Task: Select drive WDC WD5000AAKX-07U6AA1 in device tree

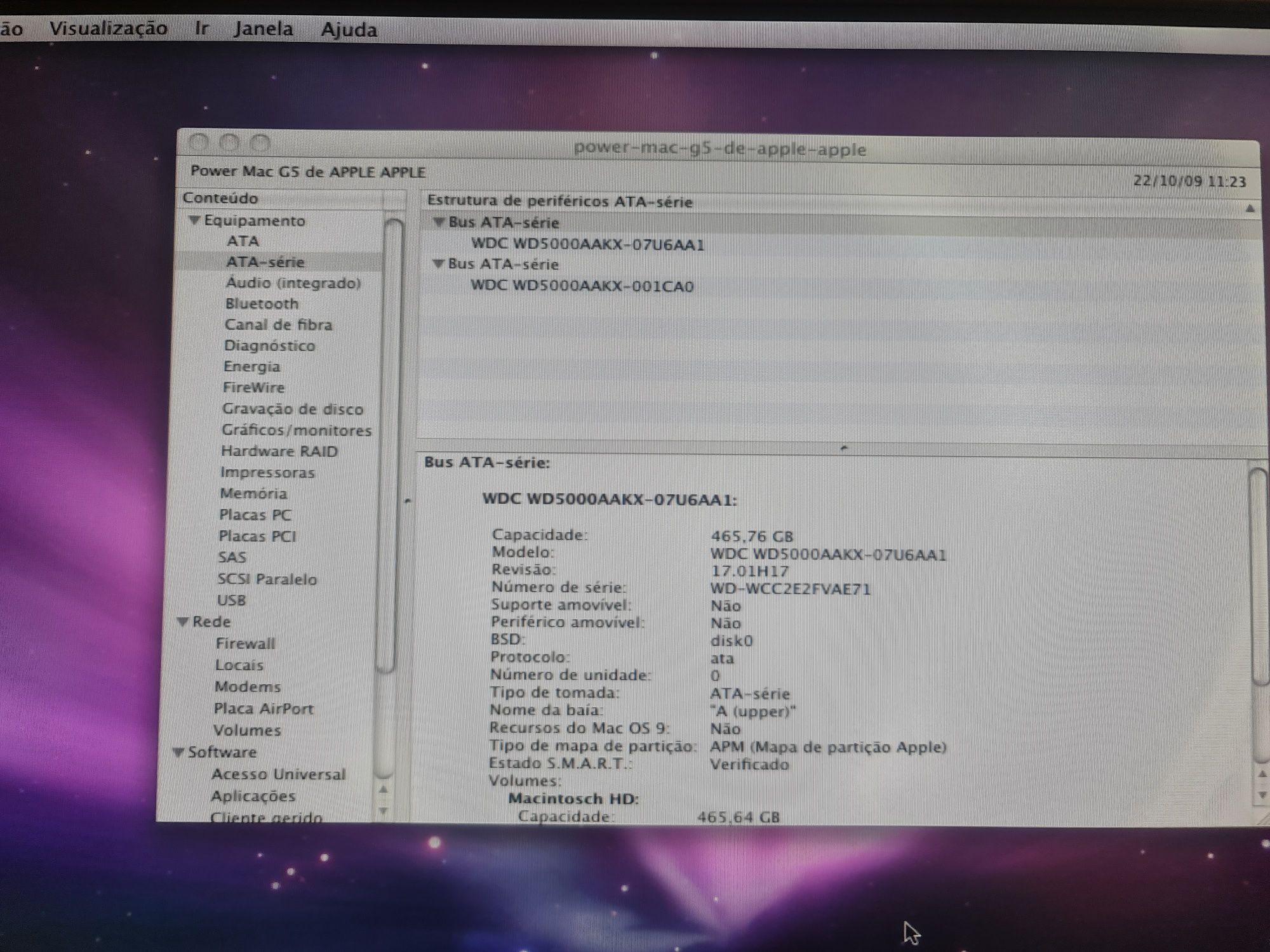Action: click(x=587, y=244)
